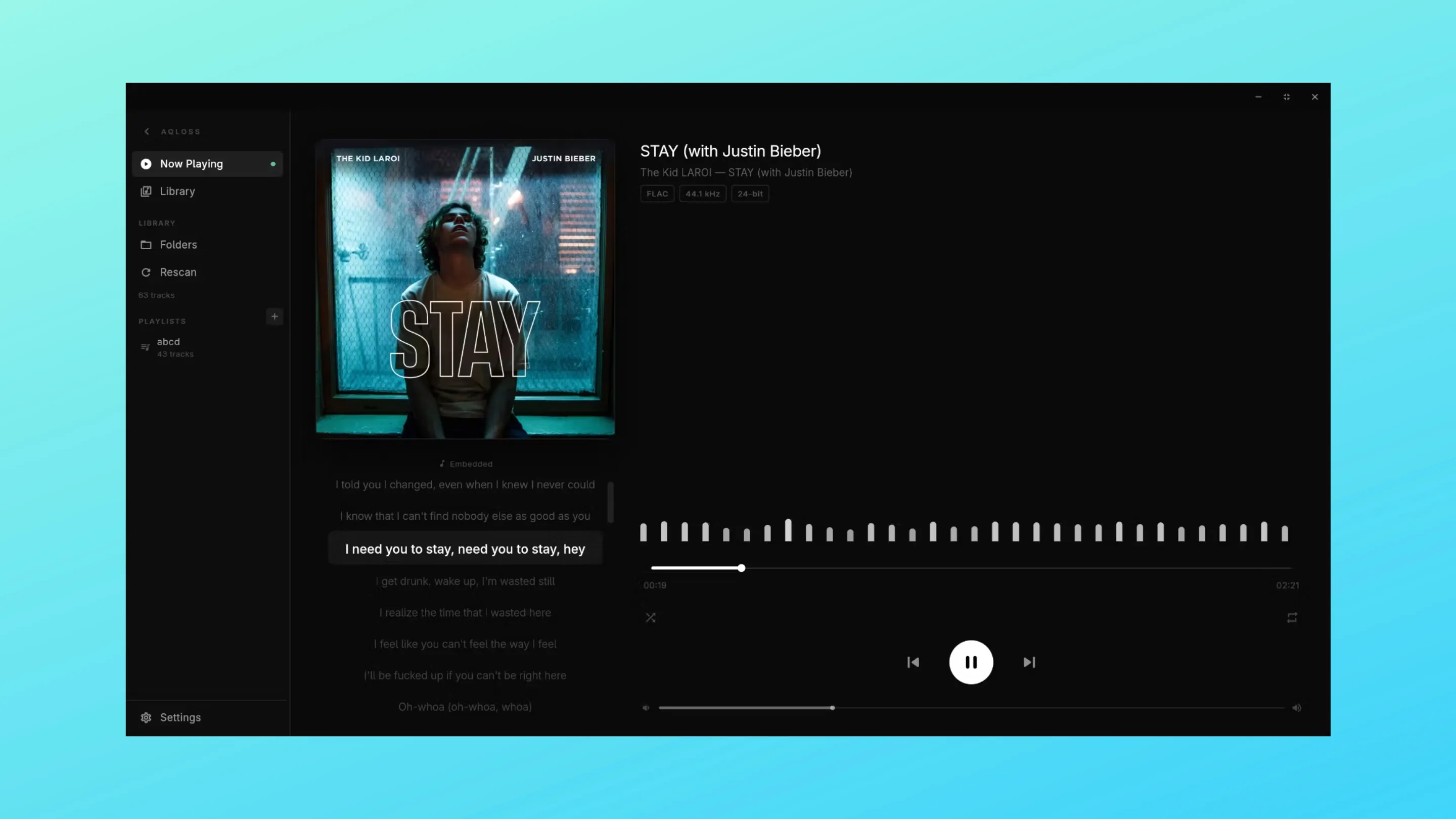The height and width of the screenshot is (819, 1456).
Task: Open the Now Playing view
Action: point(207,164)
